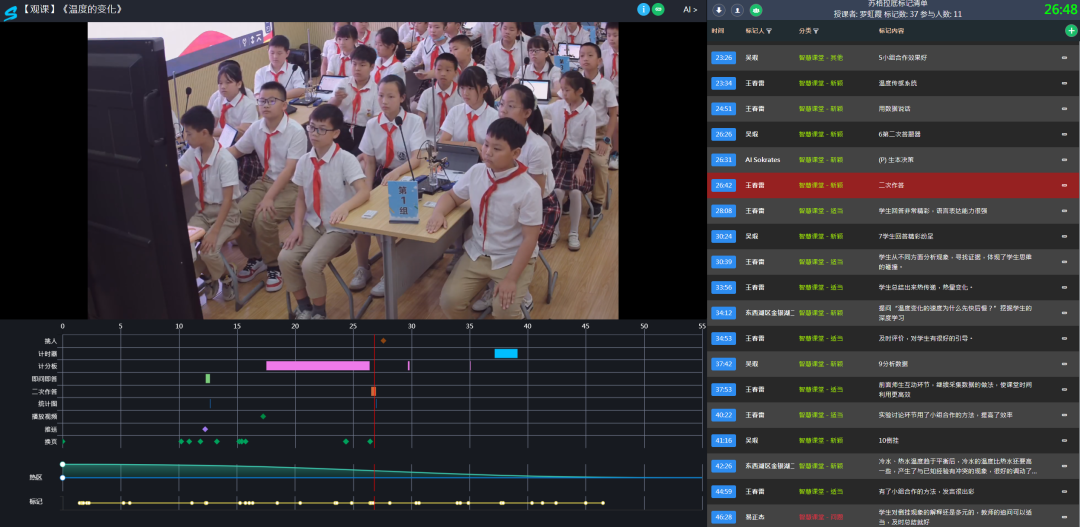This screenshot has height=527, width=1080.
Task: Click the white handle on 热区 curve
Action: pos(62,465)
